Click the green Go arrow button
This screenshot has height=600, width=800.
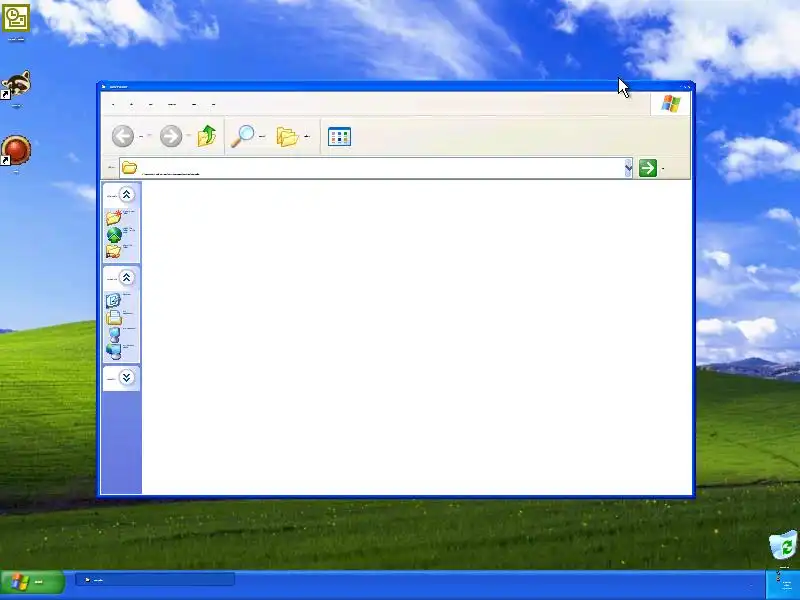[648, 168]
